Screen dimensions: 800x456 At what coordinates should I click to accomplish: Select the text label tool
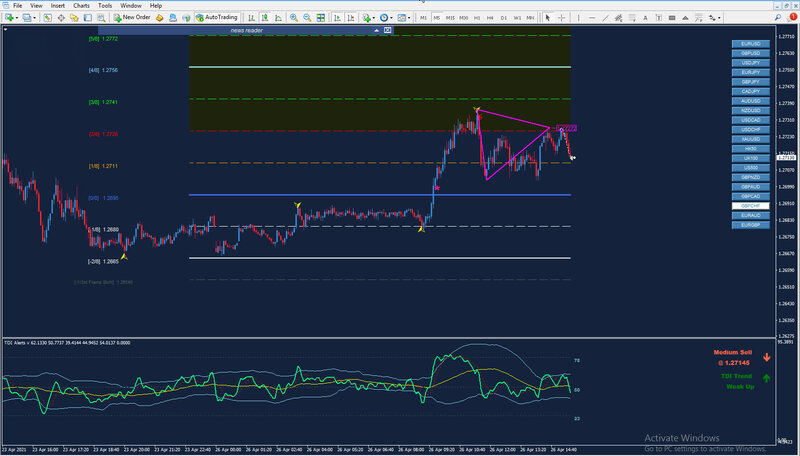tap(659, 18)
